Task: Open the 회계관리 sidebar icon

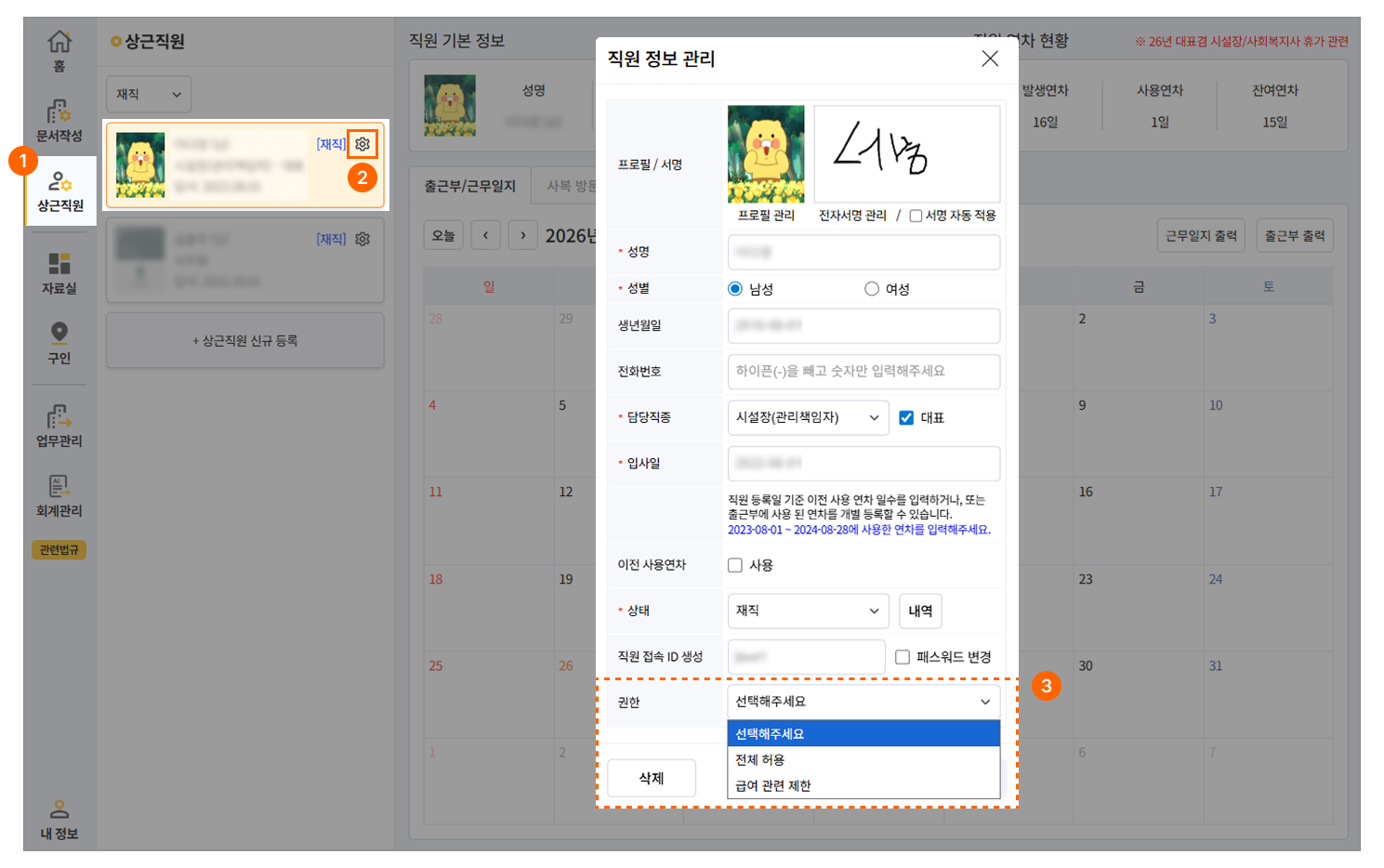Action: coord(59,495)
